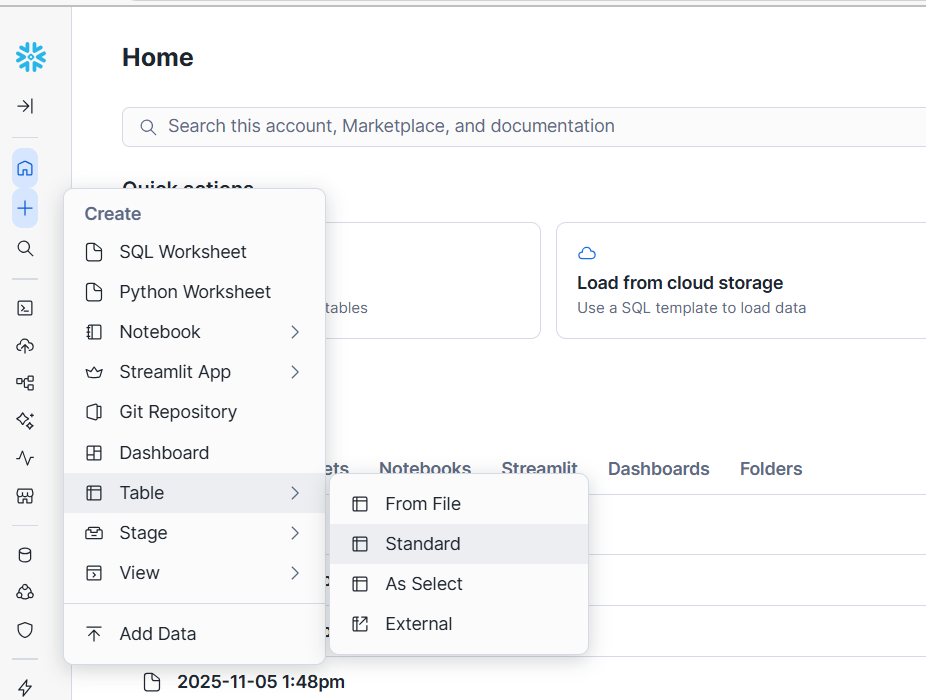The image size is (926, 700).
Task: Click the Snowflake logo
Action: click(30, 57)
